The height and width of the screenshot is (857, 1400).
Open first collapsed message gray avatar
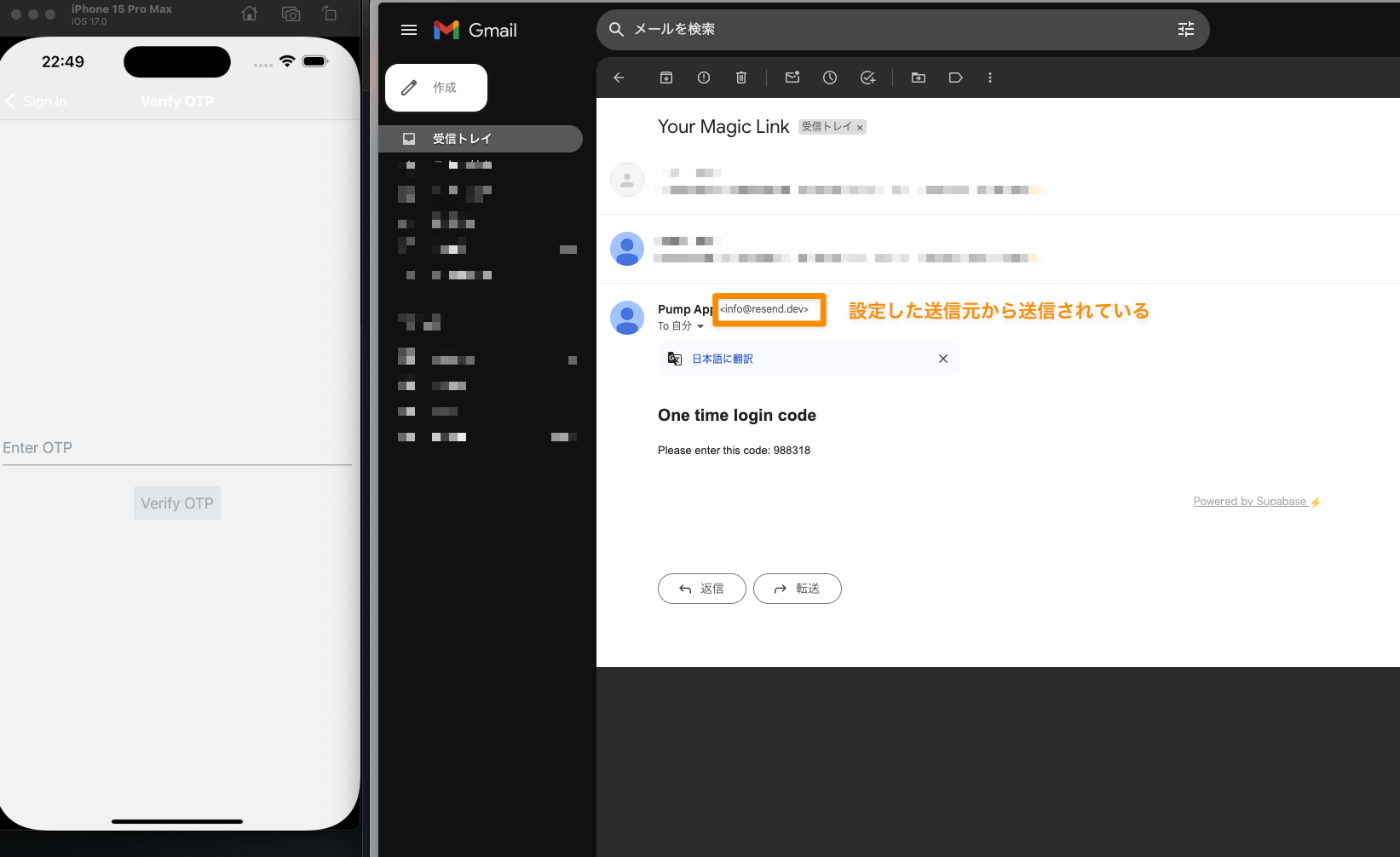click(627, 180)
